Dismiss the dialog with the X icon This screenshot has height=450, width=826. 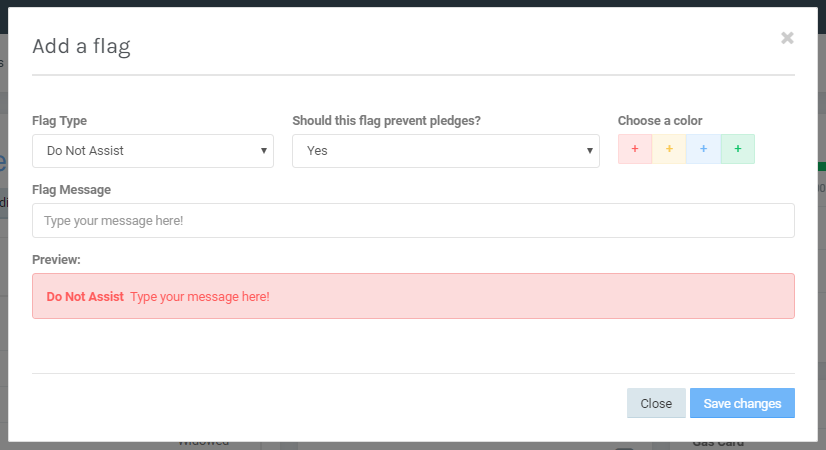[x=787, y=38]
